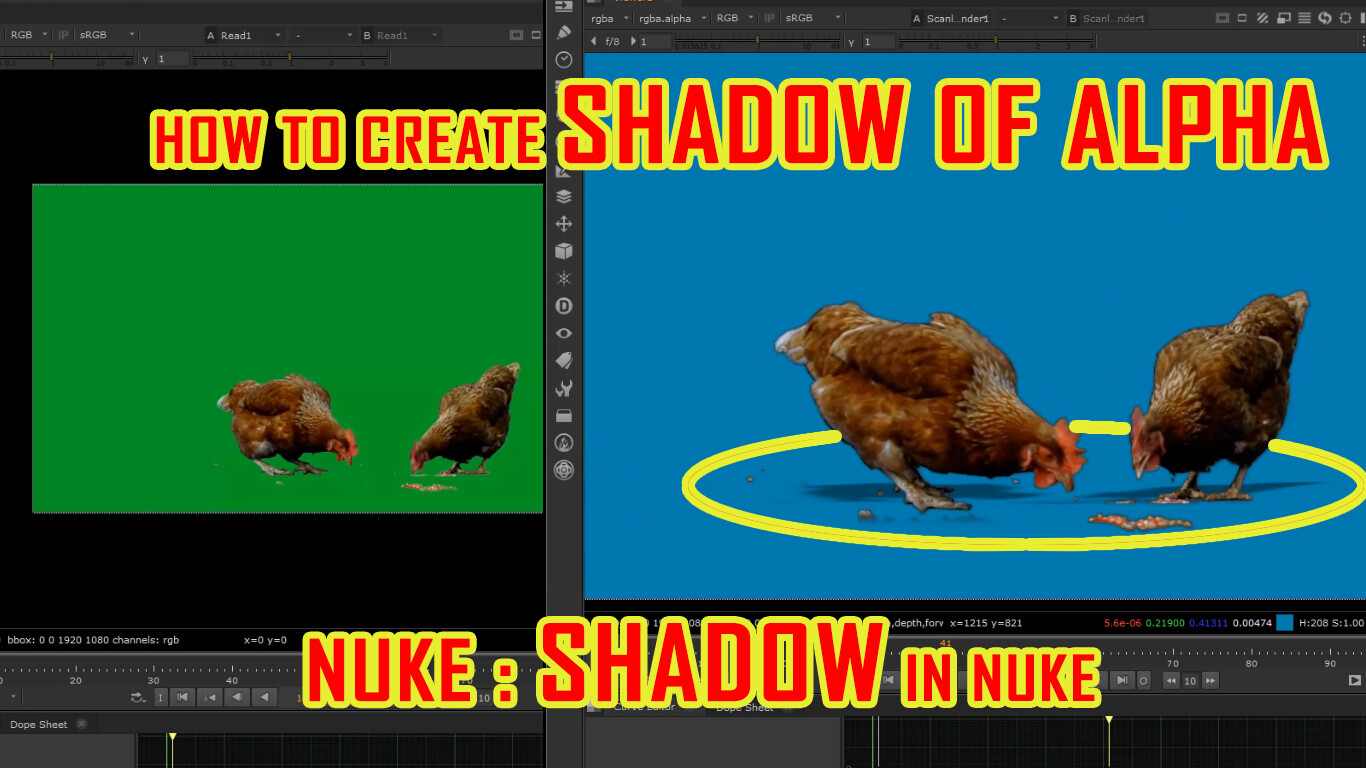Image resolution: width=1366 pixels, height=768 pixels.
Task: Select the Curve Editor tab
Action: point(644,707)
